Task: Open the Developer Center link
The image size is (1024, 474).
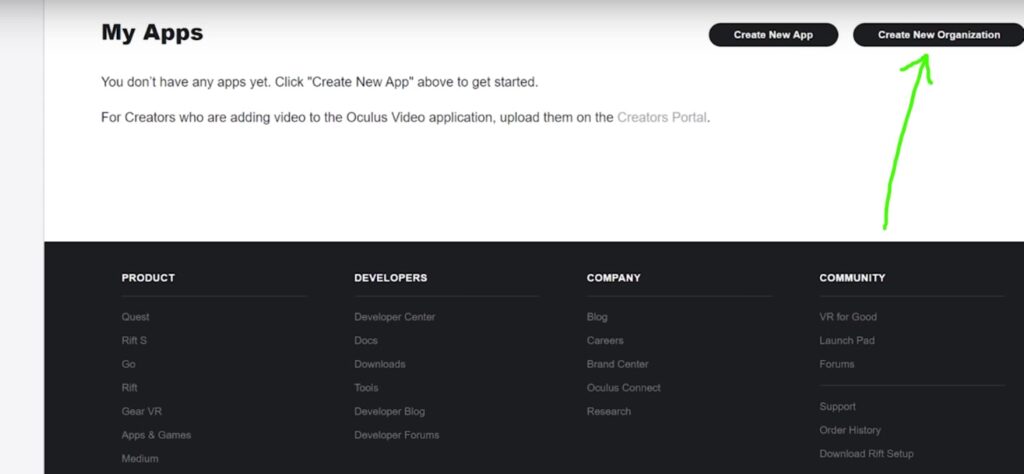Action: 394,317
